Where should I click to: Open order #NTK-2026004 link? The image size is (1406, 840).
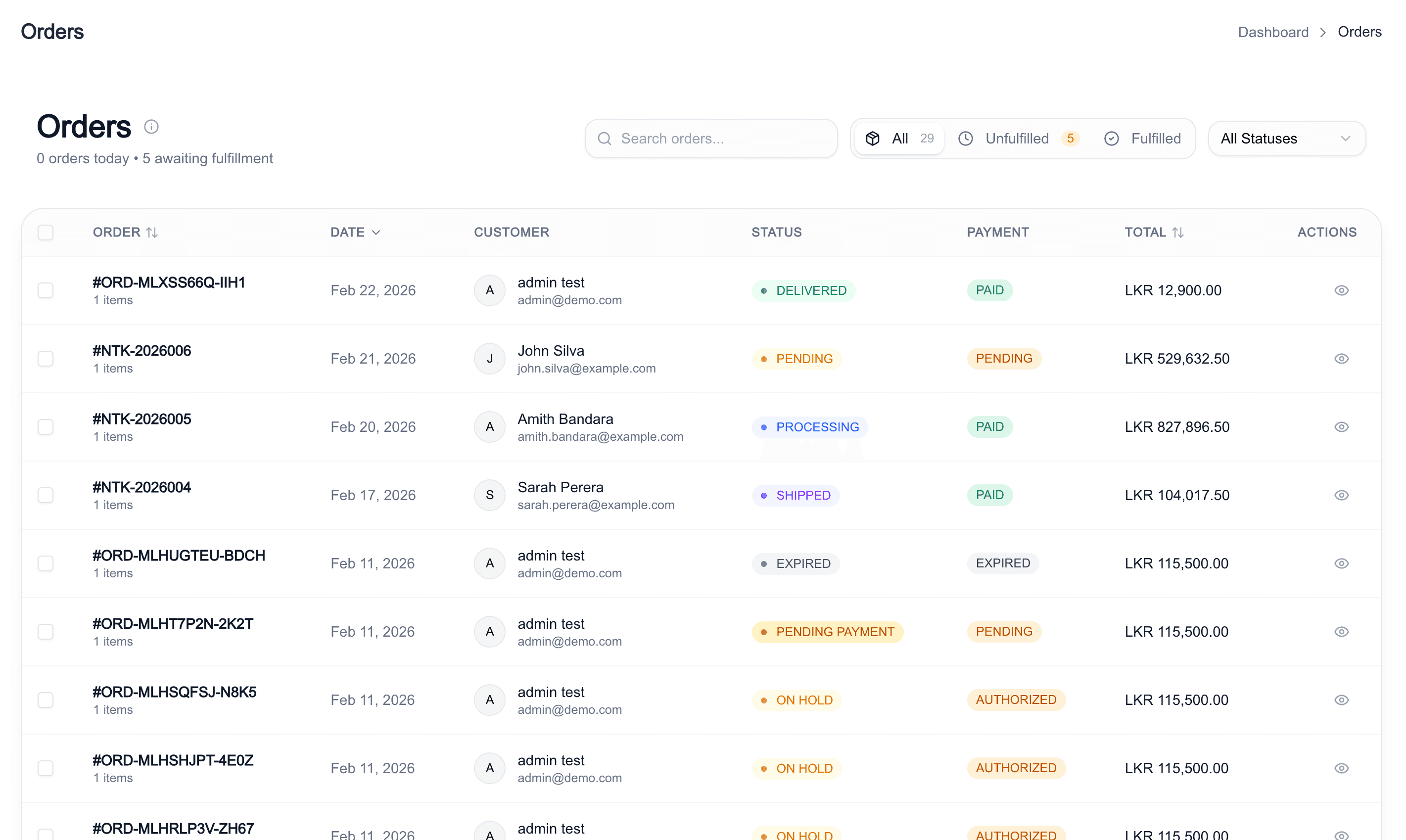[x=141, y=487]
